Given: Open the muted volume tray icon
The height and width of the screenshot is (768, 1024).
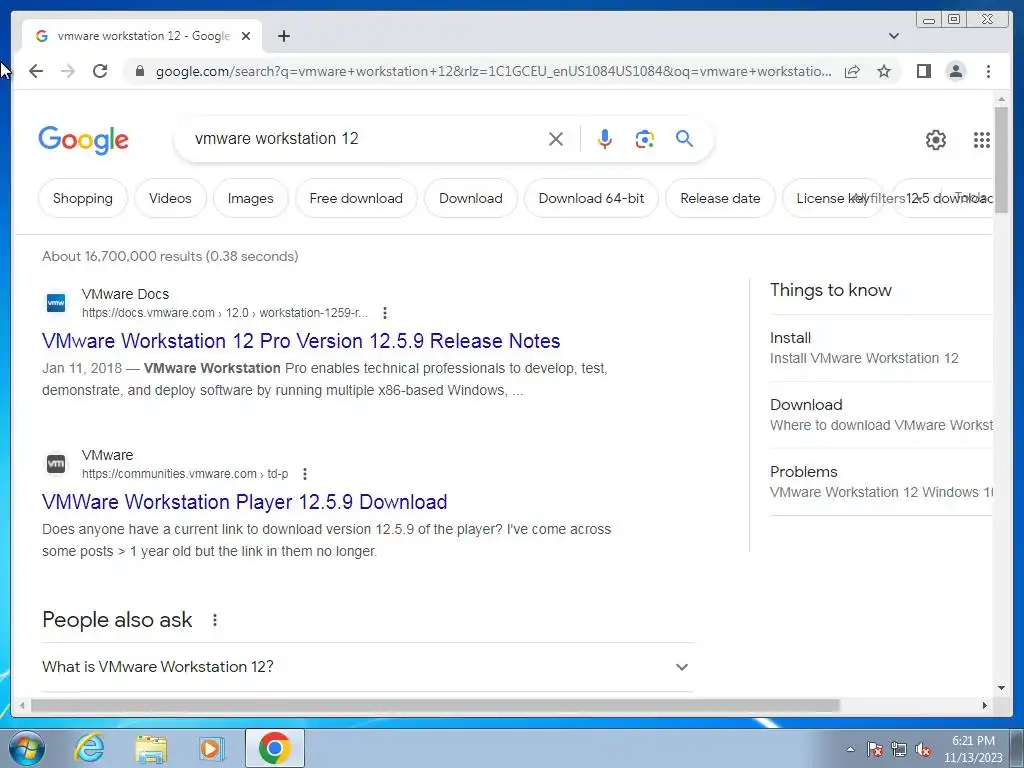Looking at the screenshot, I should [923, 749].
